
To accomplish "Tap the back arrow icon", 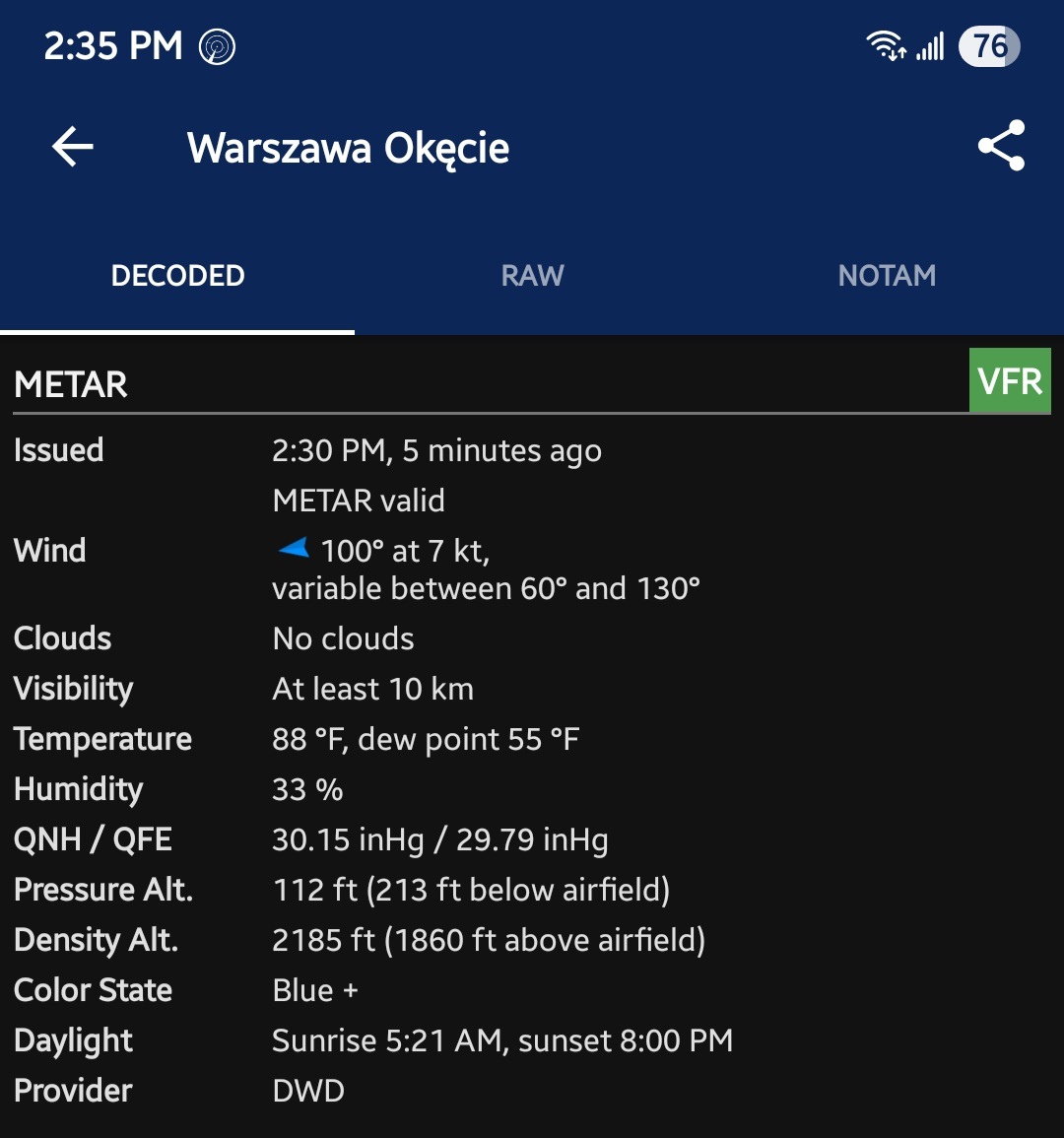I will point(73,148).
